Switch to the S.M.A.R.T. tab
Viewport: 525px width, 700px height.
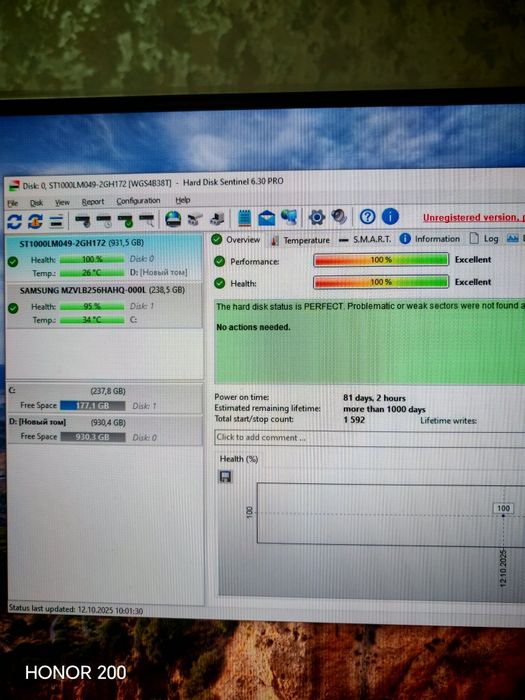[365, 239]
